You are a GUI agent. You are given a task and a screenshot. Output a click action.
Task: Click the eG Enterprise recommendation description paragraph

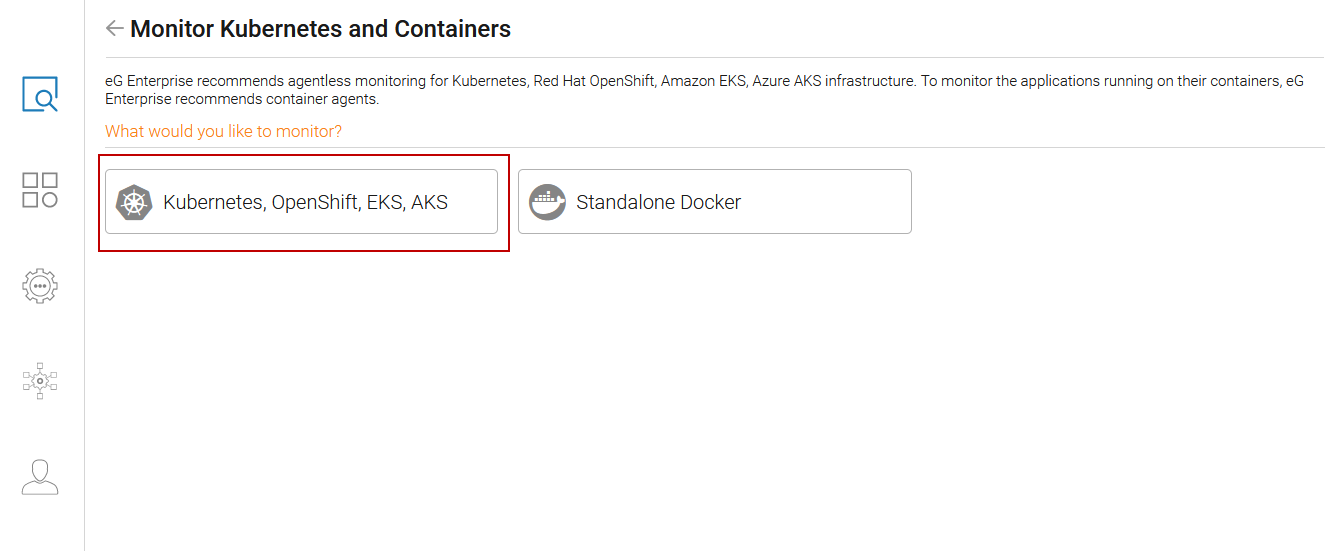[704, 90]
